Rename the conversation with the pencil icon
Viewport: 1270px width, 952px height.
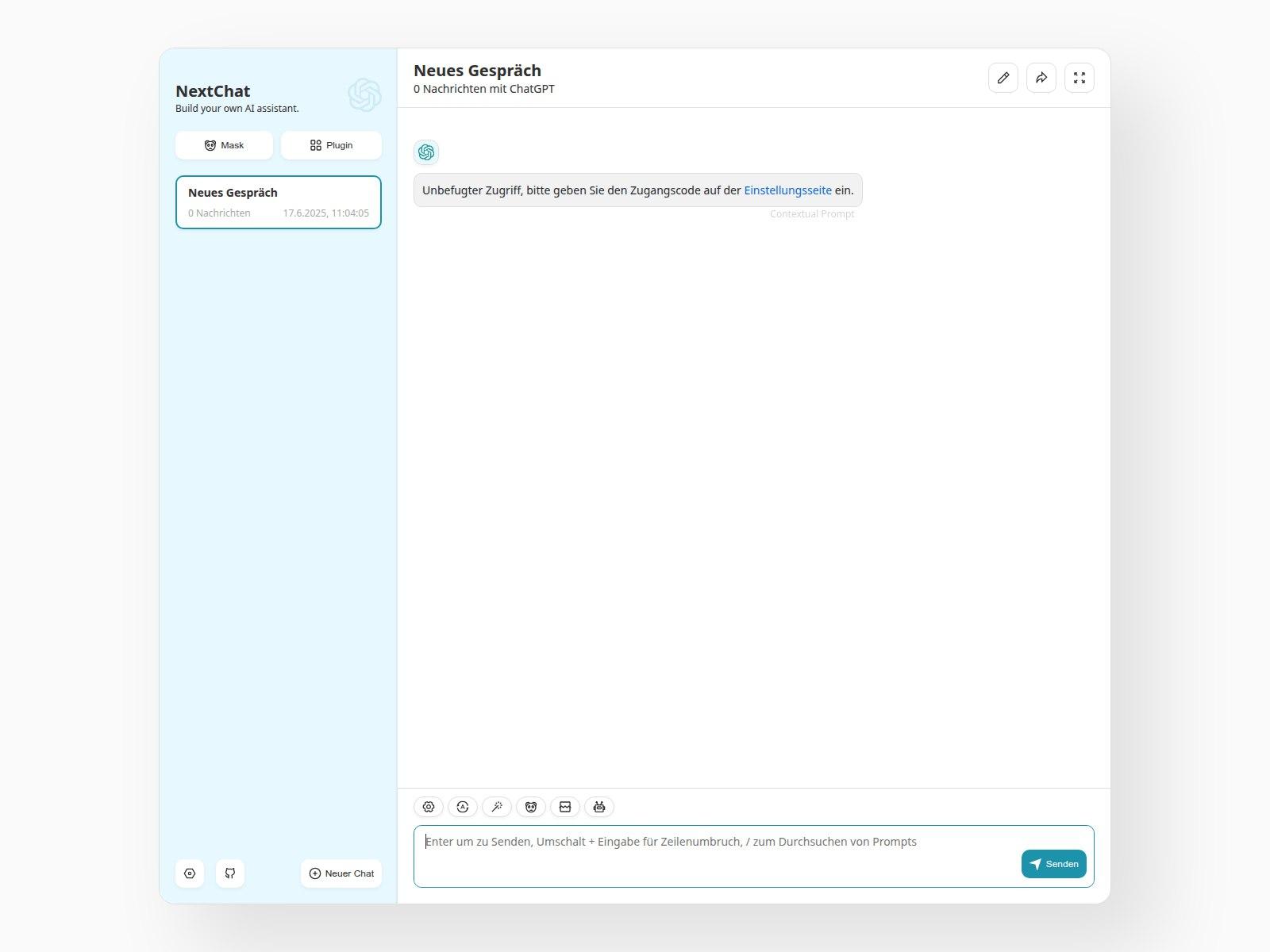(1003, 78)
